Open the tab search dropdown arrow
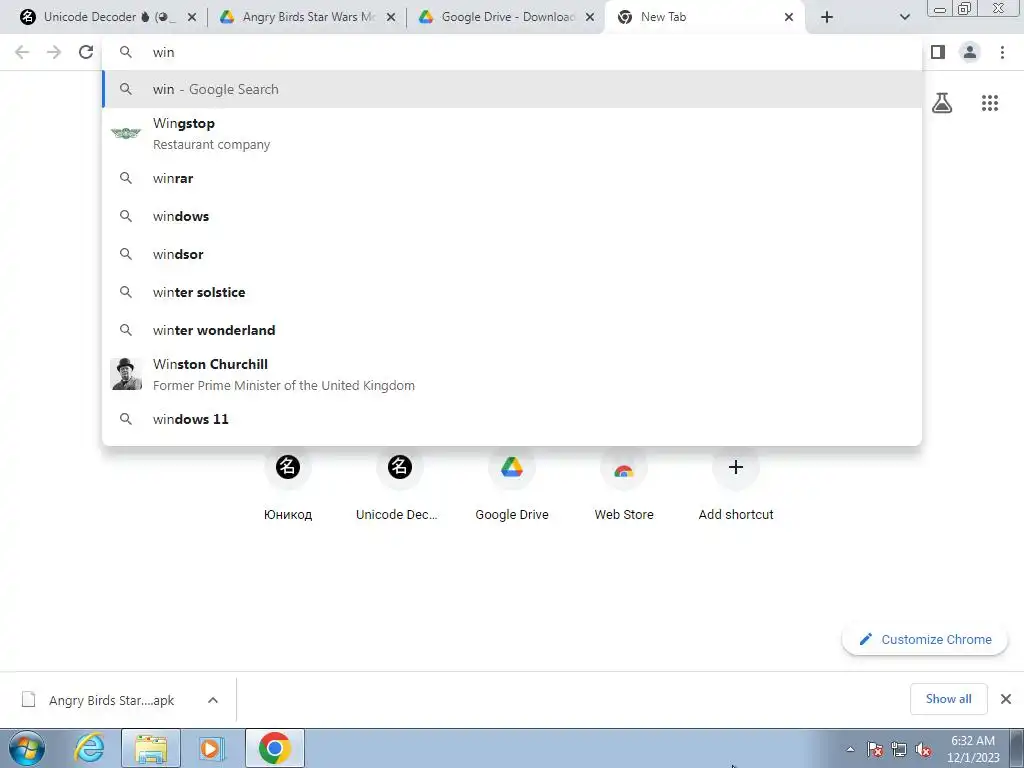This screenshot has width=1024, height=768. [904, 17]
